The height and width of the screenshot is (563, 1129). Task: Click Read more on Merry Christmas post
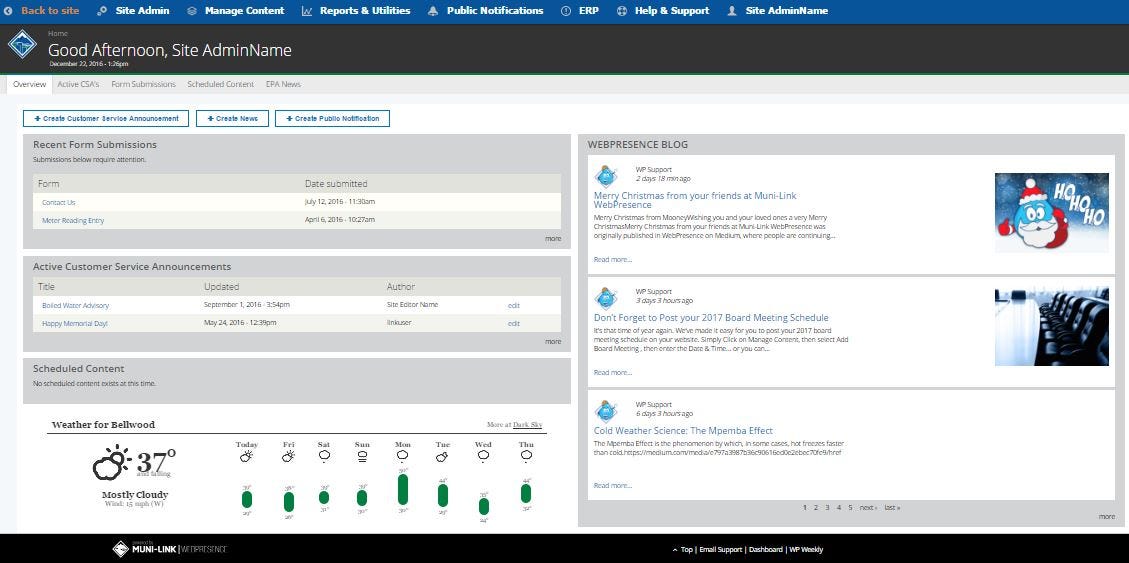[613, 259]
